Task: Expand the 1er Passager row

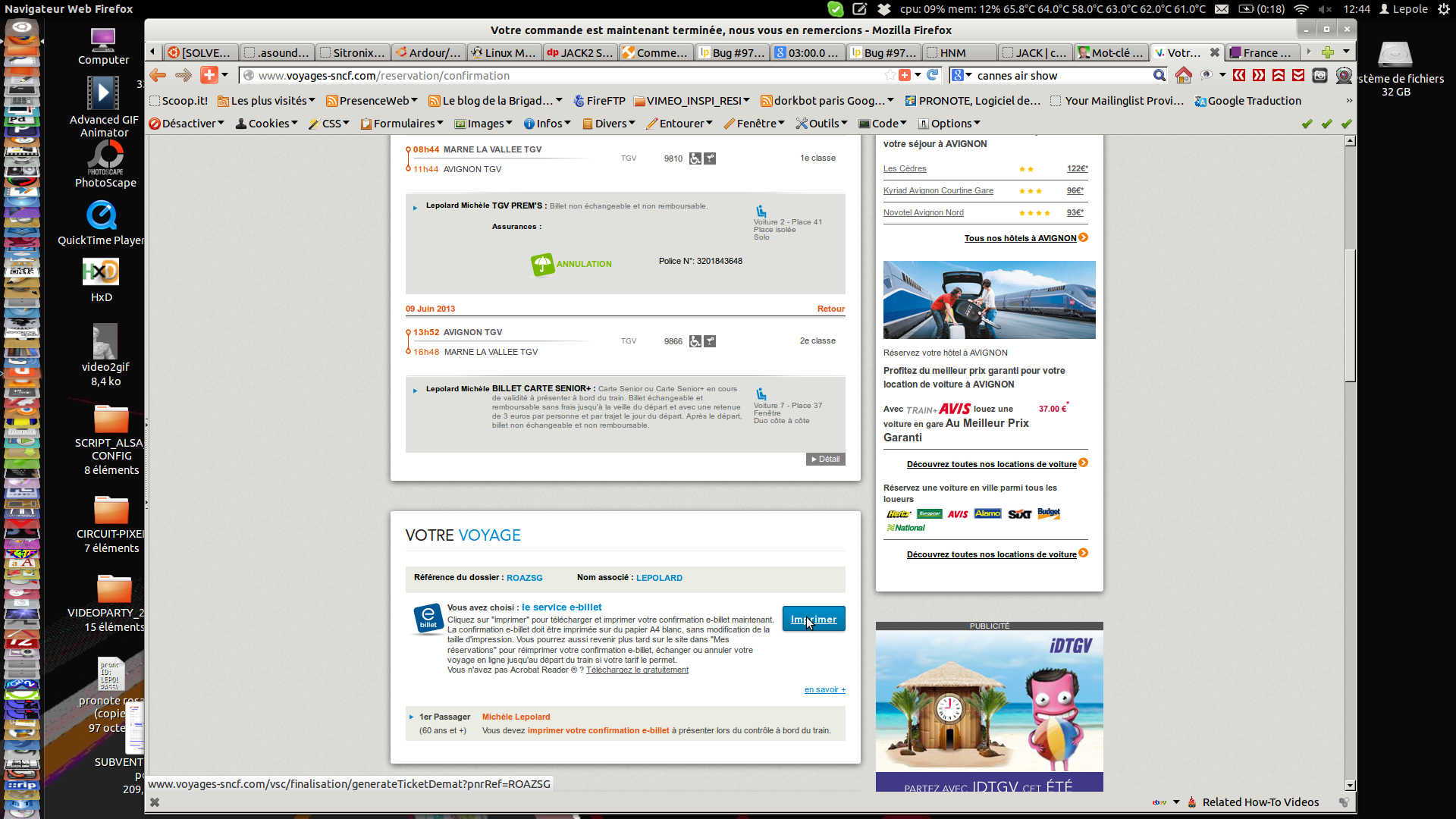Action: point(412,717)
